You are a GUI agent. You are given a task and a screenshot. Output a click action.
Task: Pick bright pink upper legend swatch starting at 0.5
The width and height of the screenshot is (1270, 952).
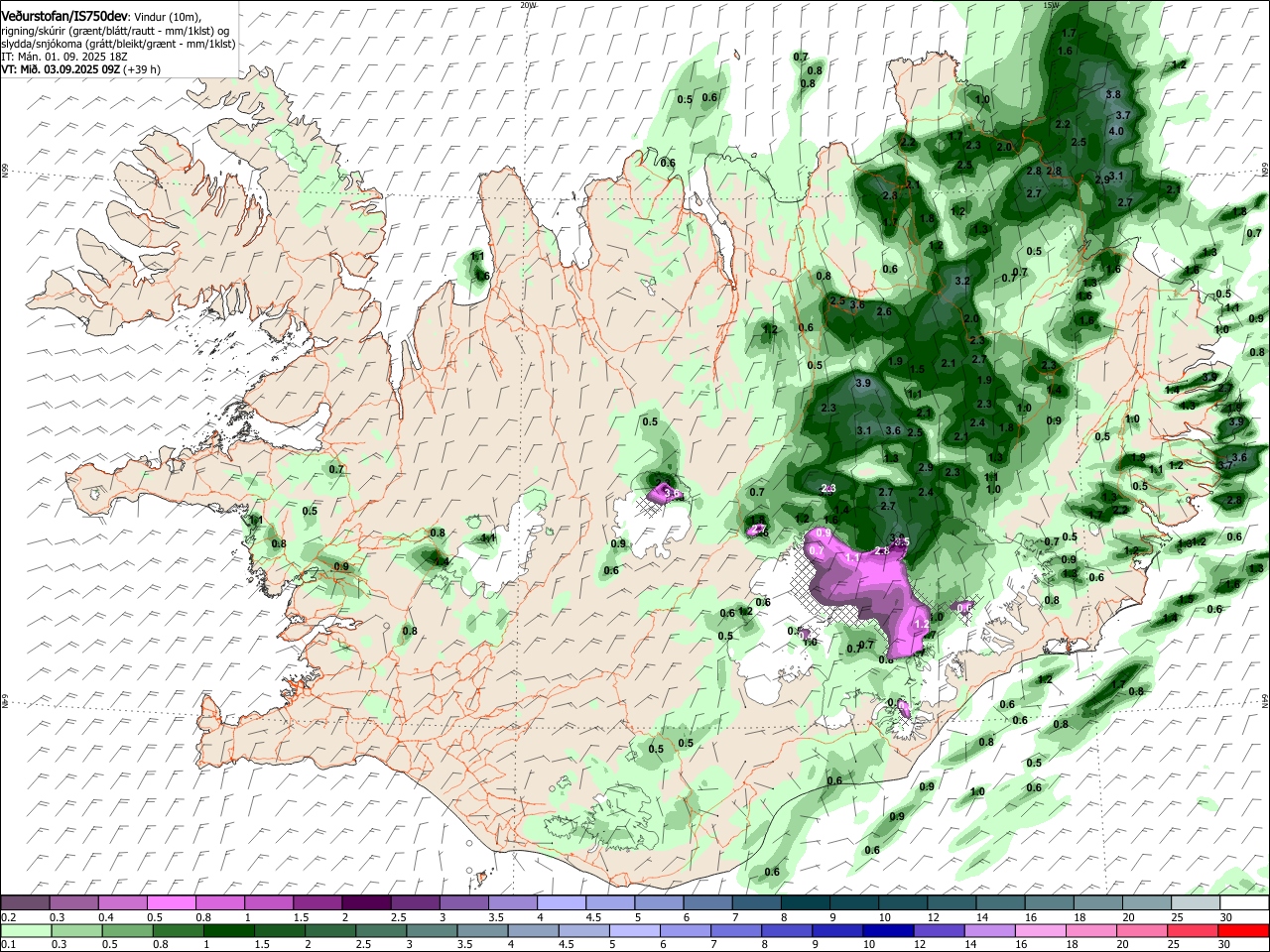[x=171, y=902]
